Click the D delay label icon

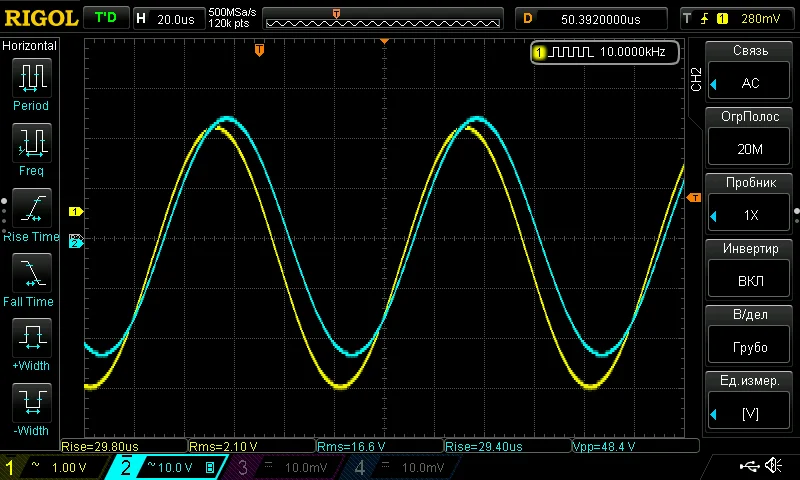click(x=528, y=19)
